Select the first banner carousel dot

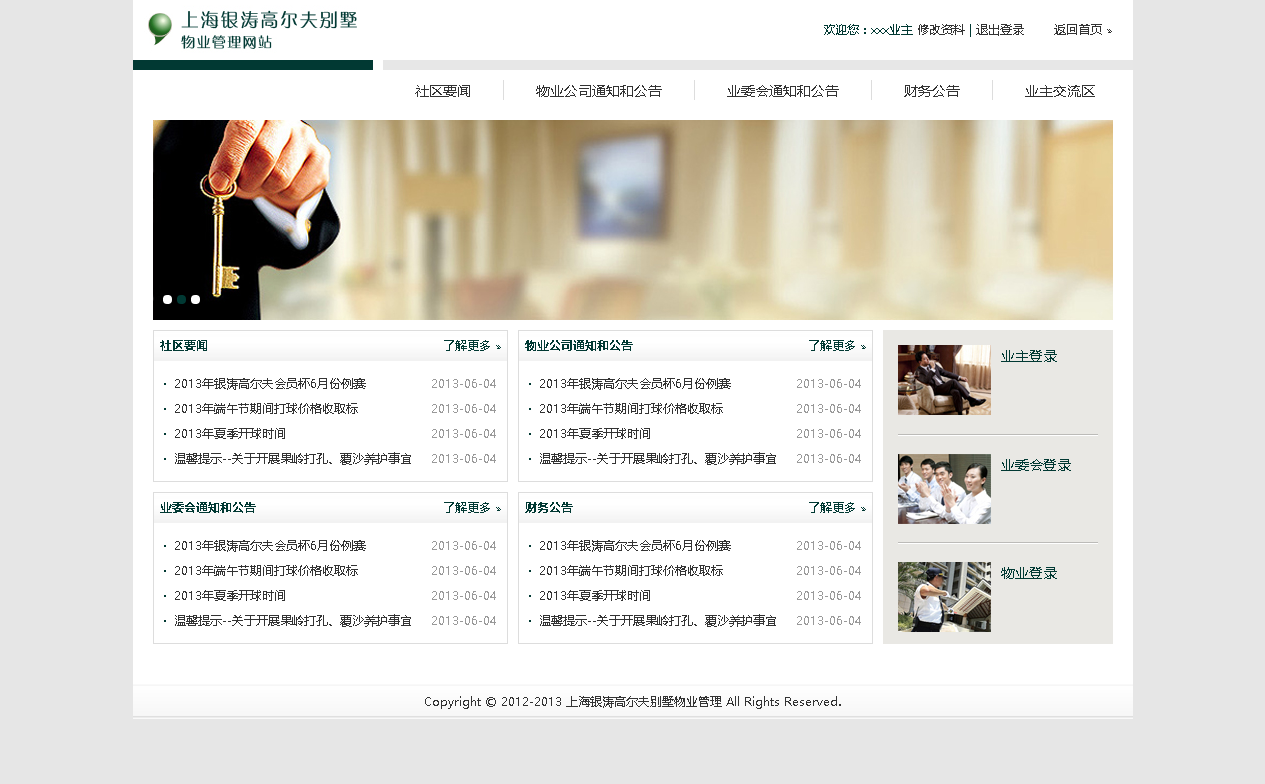[x=167, y=299]
